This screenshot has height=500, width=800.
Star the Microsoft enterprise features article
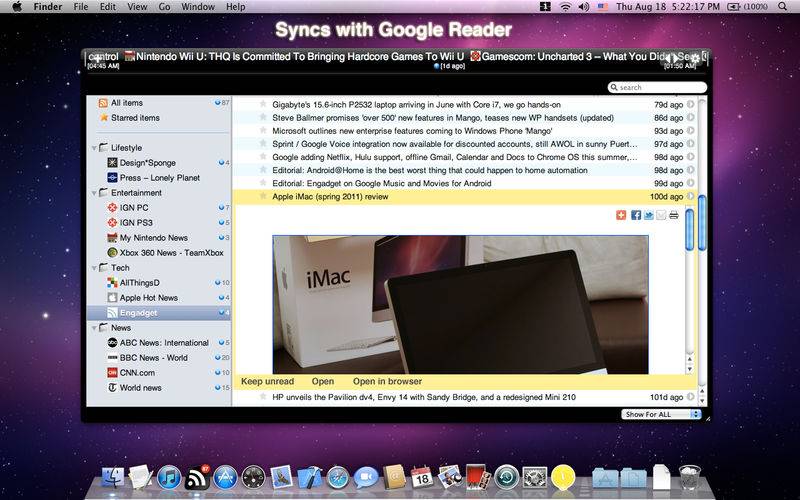coord(263,131)
